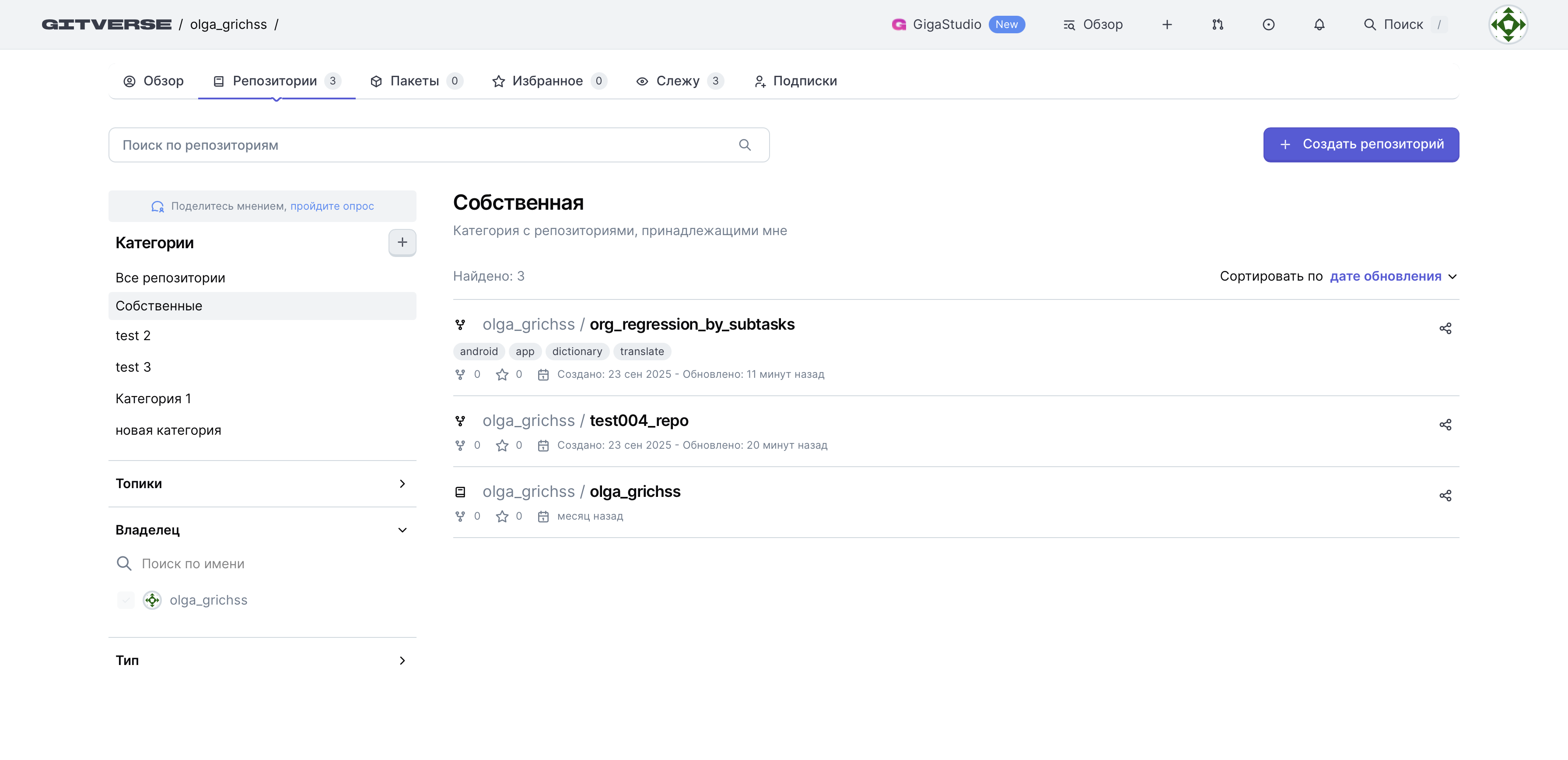Click the repository search magnifier icon
Screen dimensions: 1568x760
pyautogui.click(x=745, y=145)
